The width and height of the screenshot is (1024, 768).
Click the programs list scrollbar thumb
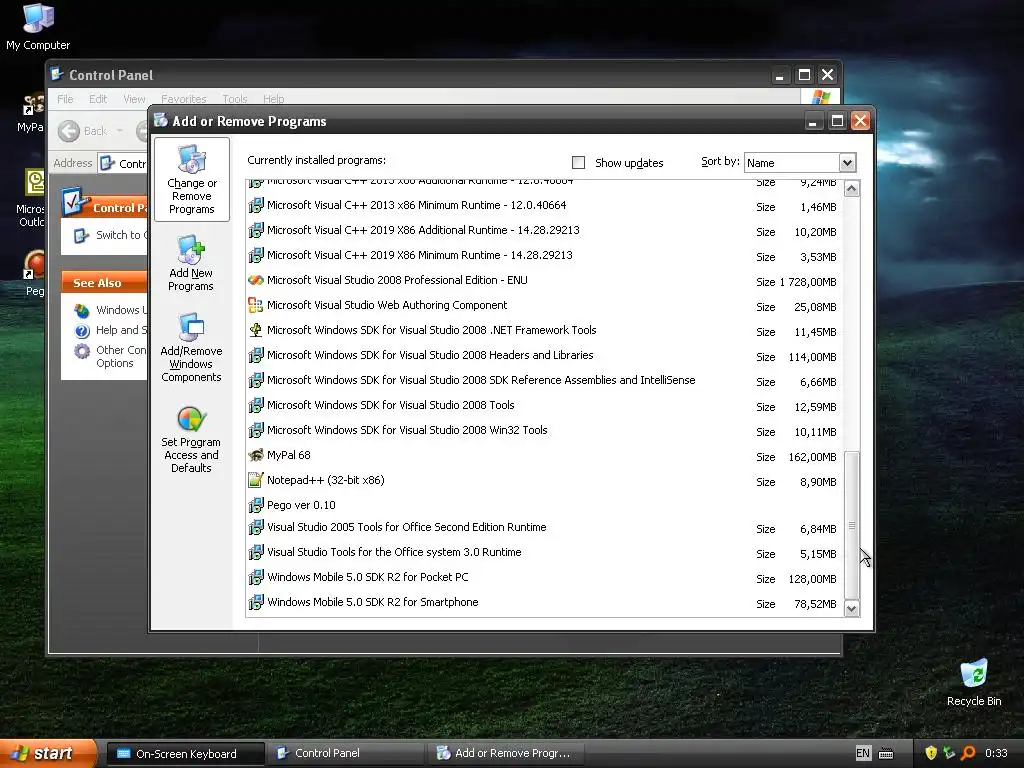pyautogui.click(x=852, y=526)
